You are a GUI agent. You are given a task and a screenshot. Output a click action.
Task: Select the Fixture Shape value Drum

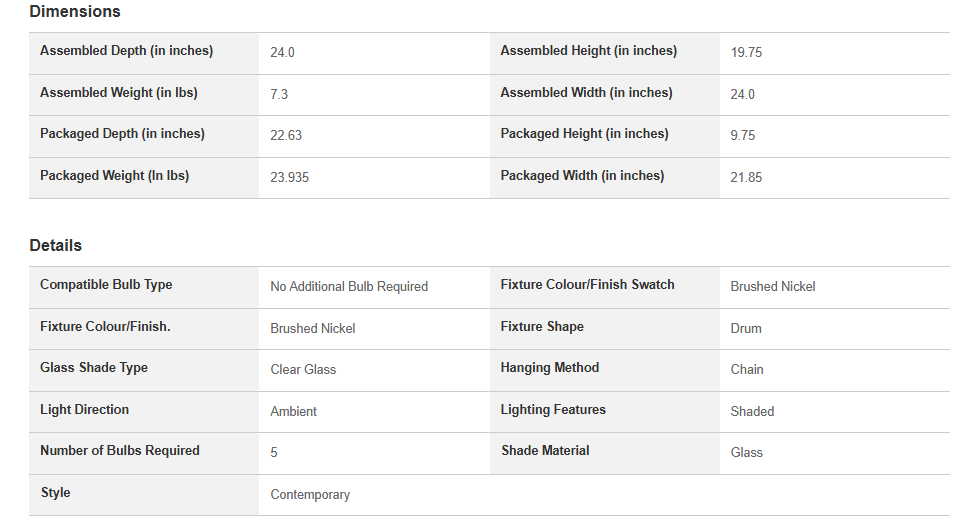746,328
